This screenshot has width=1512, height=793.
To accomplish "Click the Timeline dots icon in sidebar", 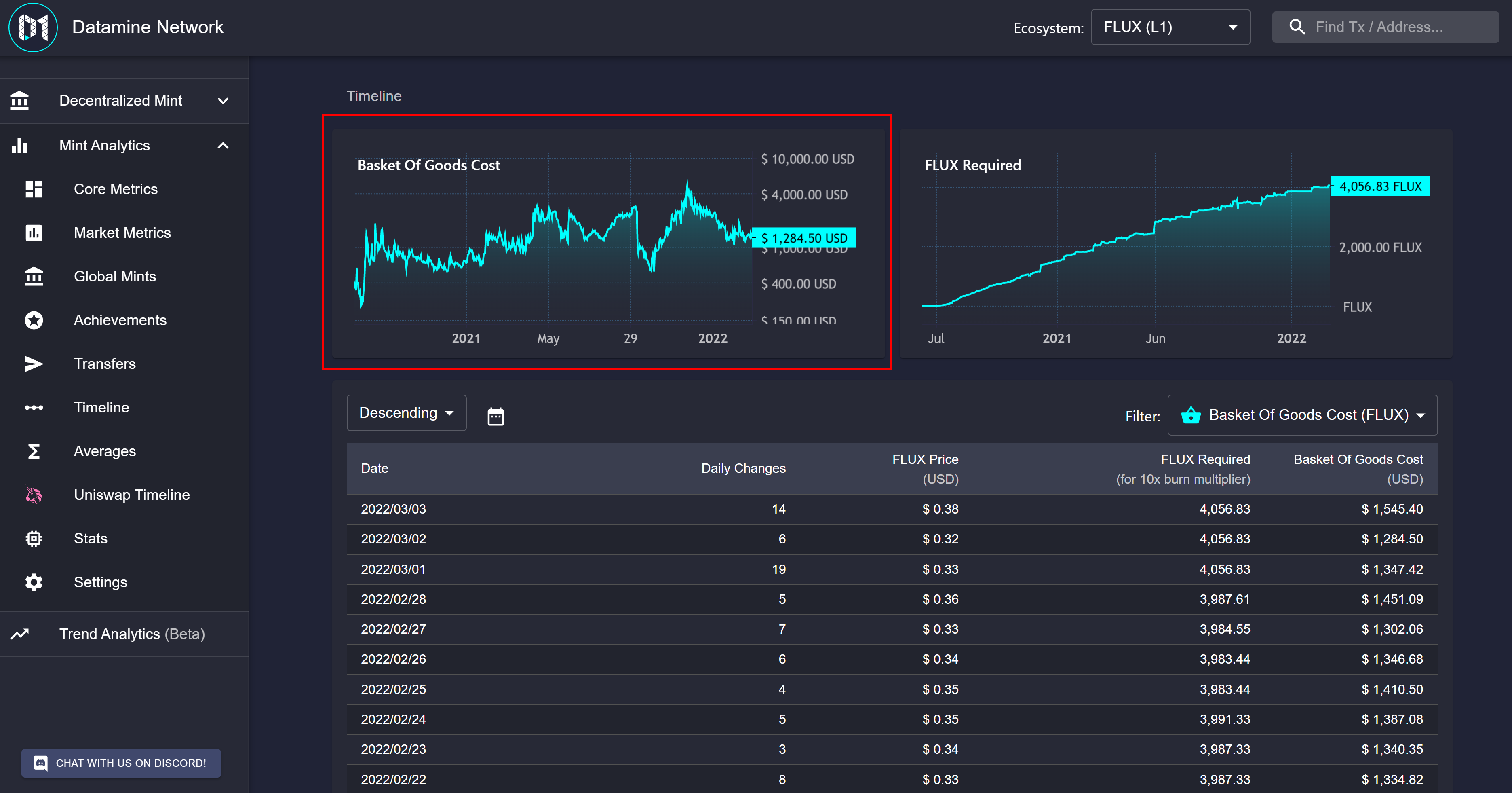I will [34, 407].
